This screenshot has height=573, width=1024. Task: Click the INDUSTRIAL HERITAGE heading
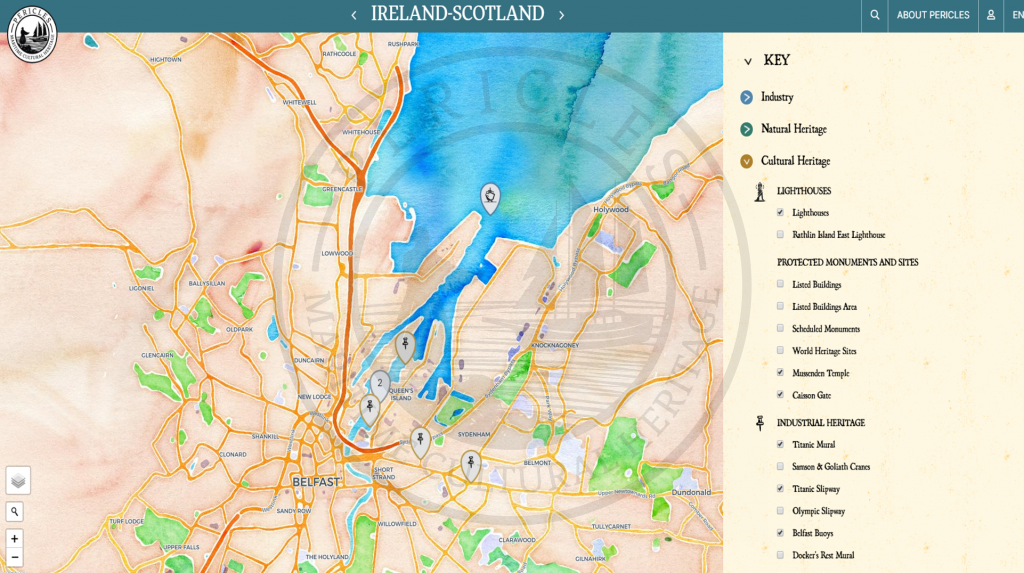click(x=820, y=423)
